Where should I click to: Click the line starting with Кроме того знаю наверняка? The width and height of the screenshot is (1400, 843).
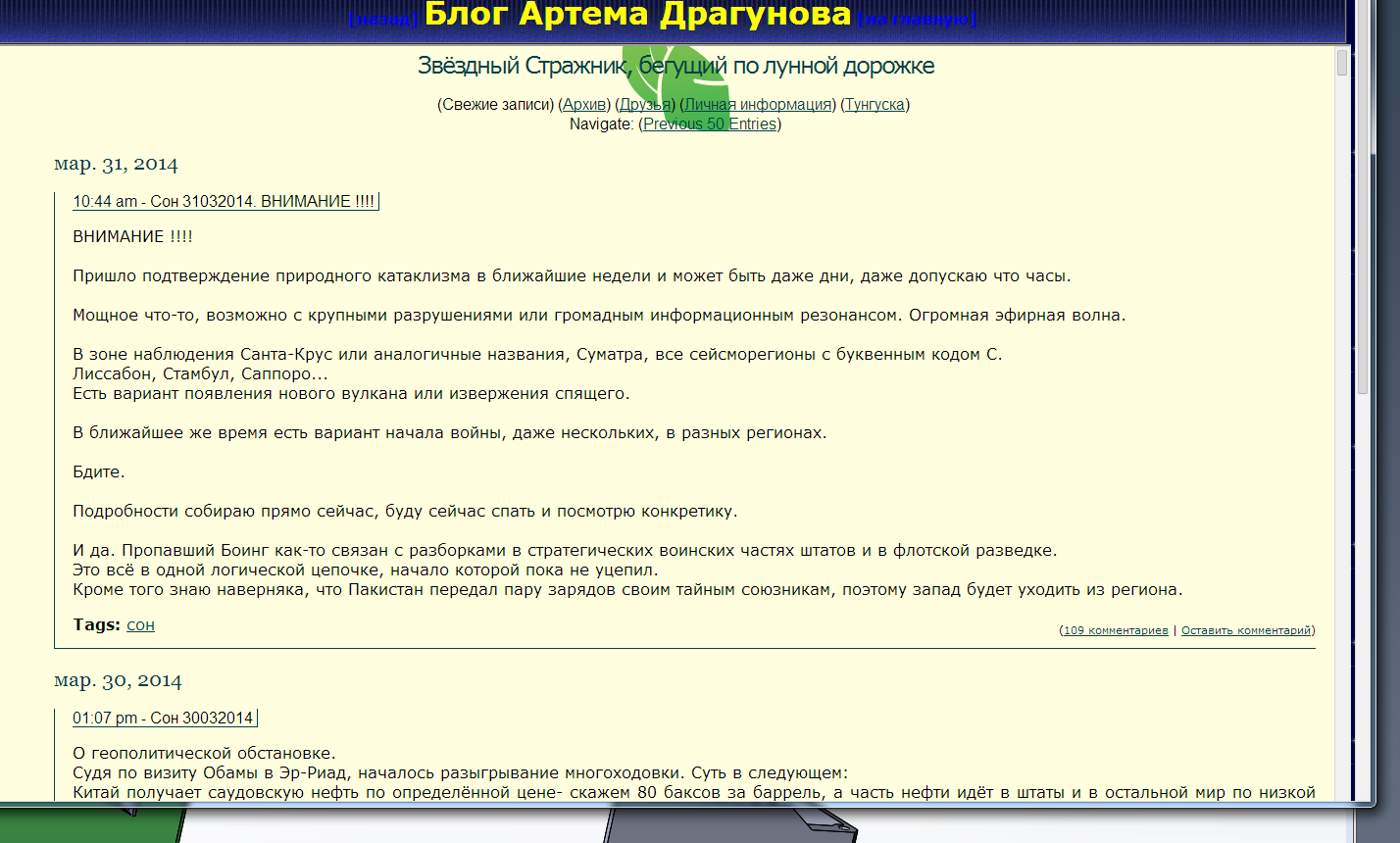point(627,589)
